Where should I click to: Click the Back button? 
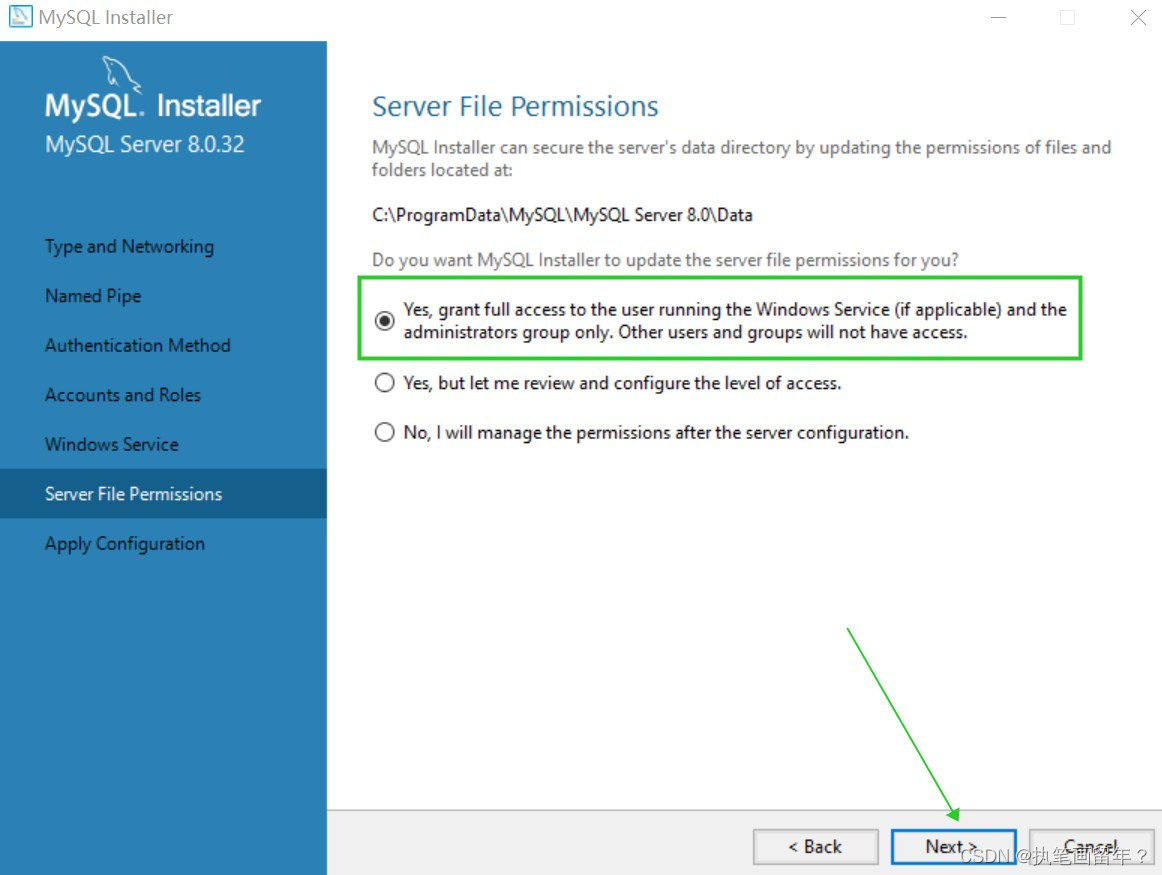(x=815, y=847)
